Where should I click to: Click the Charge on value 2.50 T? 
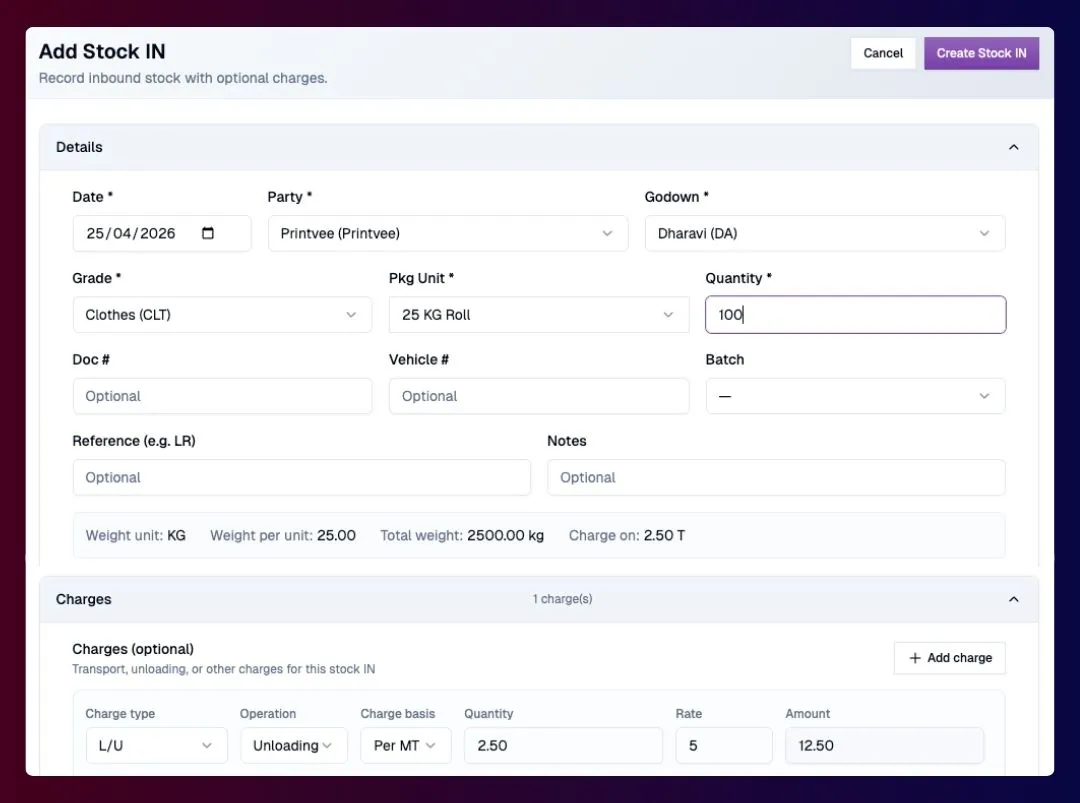[664, 536]
